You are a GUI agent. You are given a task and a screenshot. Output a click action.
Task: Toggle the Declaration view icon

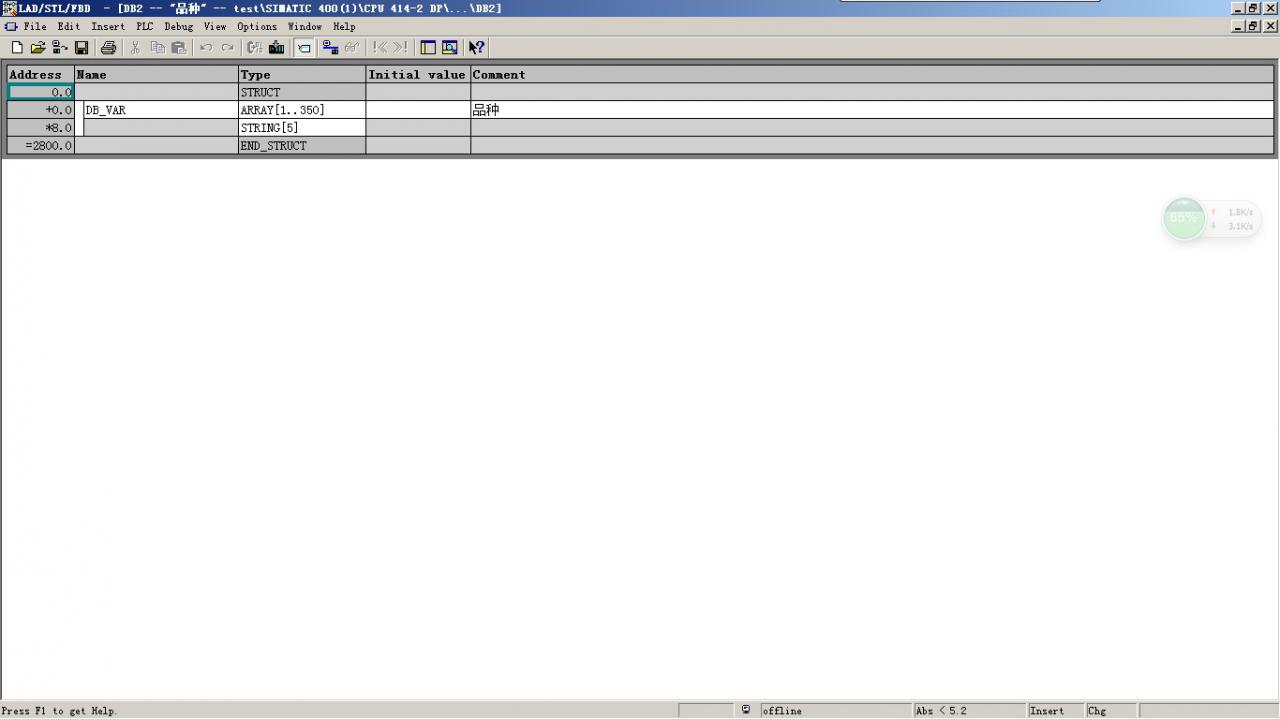coord(304,47)
